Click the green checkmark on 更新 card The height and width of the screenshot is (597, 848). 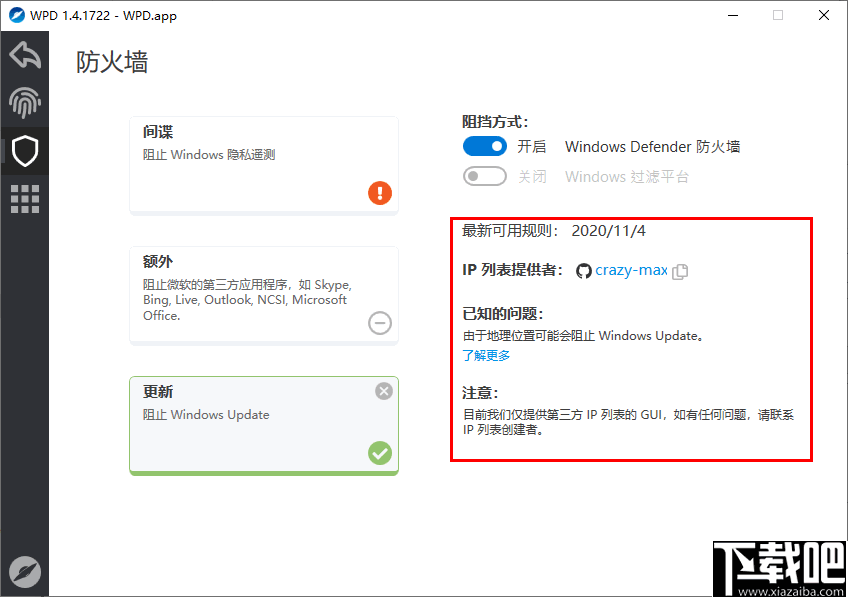379,454
